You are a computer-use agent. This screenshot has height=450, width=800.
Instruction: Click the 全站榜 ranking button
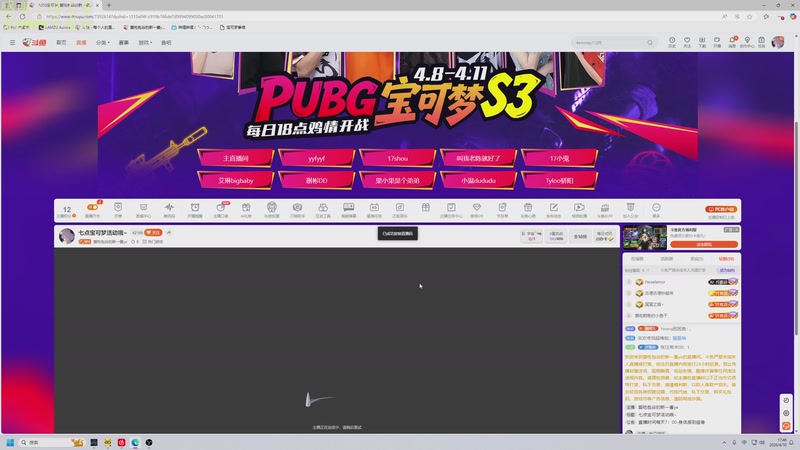(x=580, y=236)
